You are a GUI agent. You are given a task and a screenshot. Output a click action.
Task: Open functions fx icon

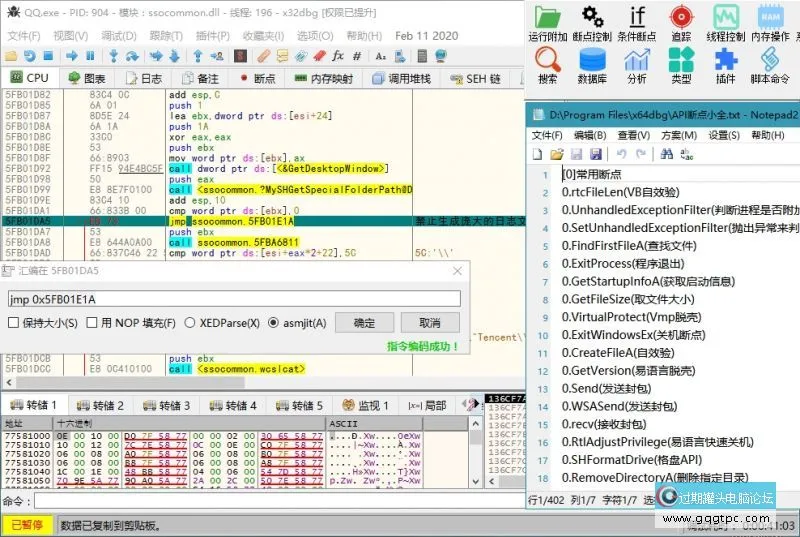tap(338, 56)
